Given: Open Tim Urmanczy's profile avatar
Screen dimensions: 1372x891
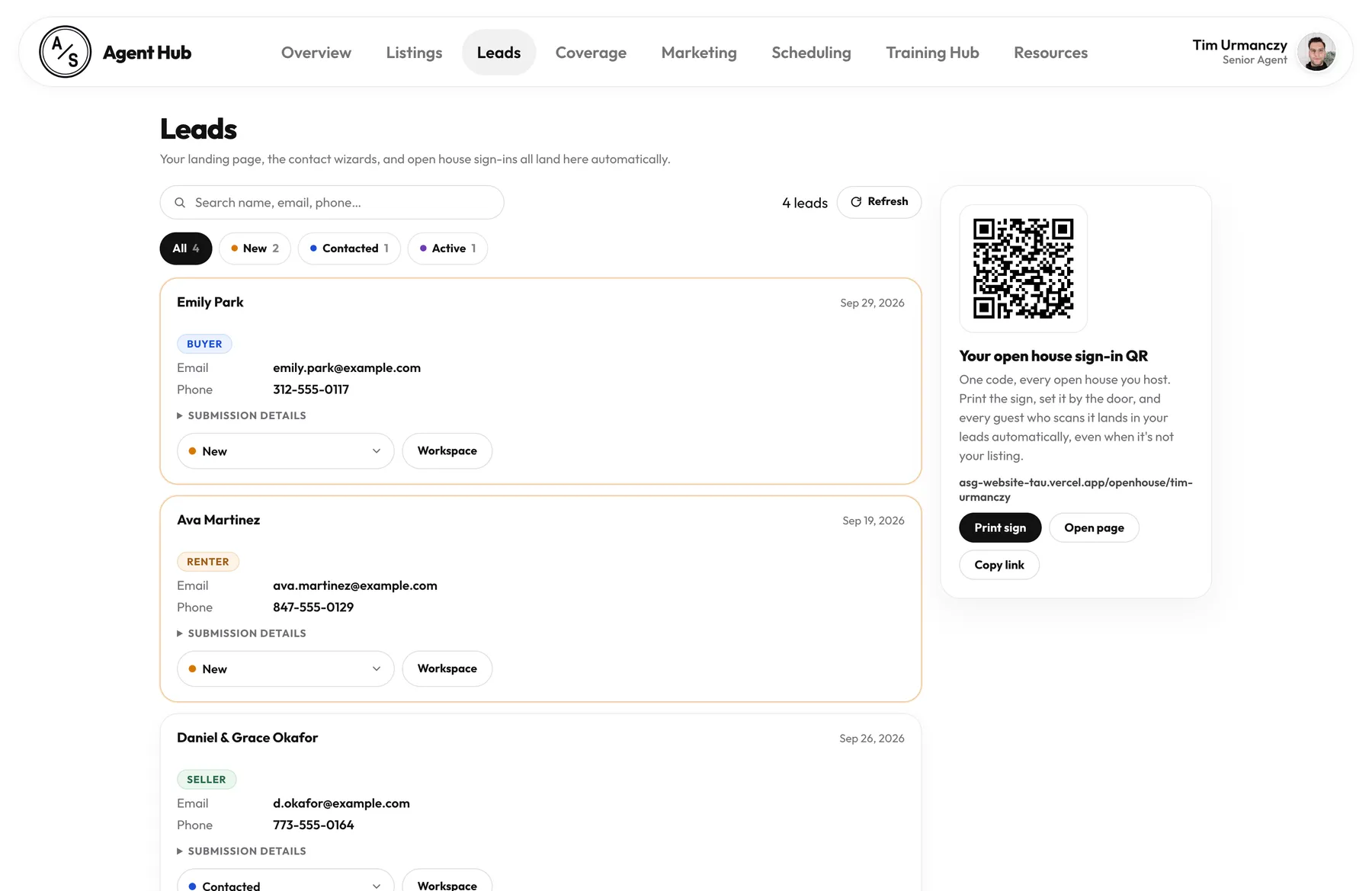Looking at the screenshot, I should (x=1316, y=52).
